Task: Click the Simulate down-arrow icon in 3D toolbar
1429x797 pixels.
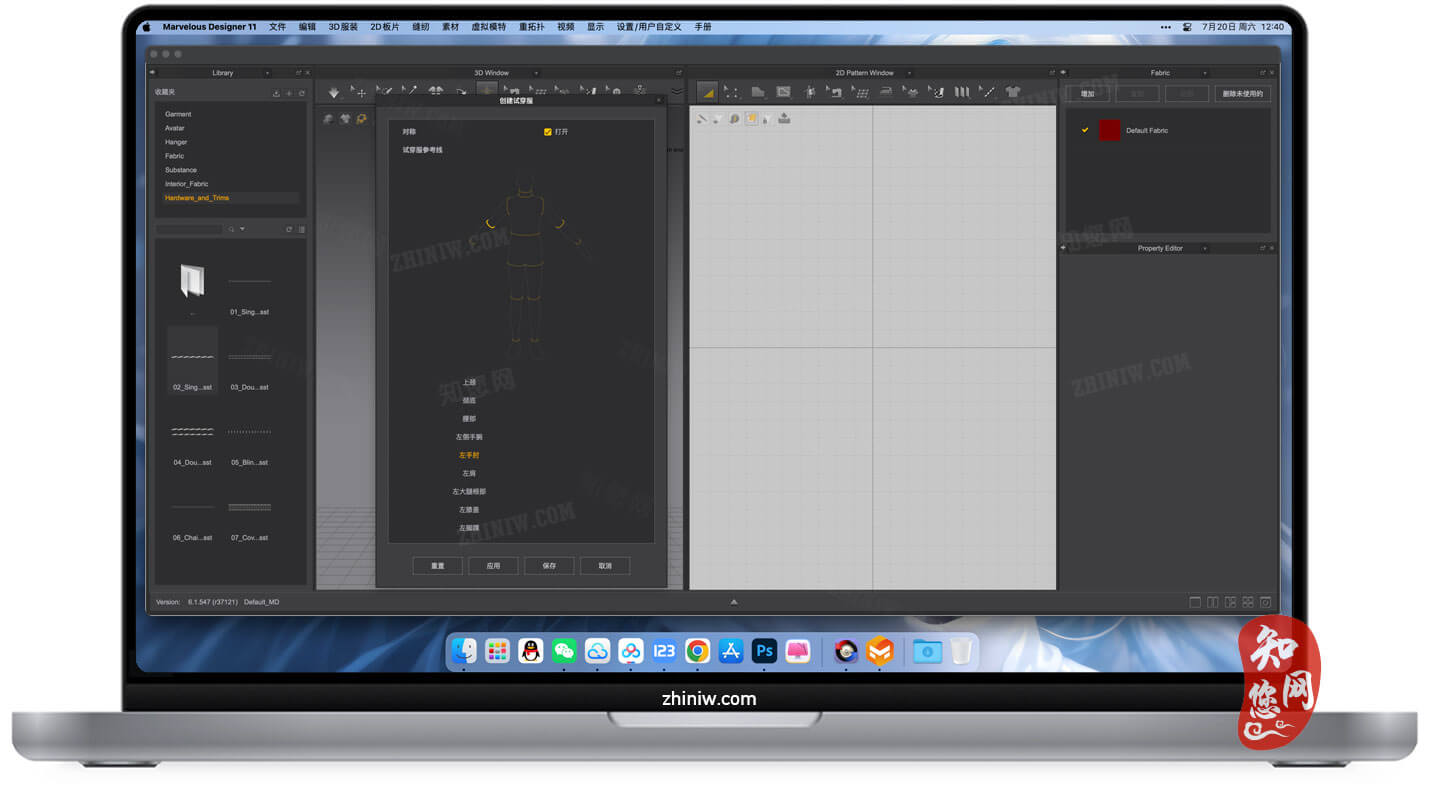Action: click(334, 93)
